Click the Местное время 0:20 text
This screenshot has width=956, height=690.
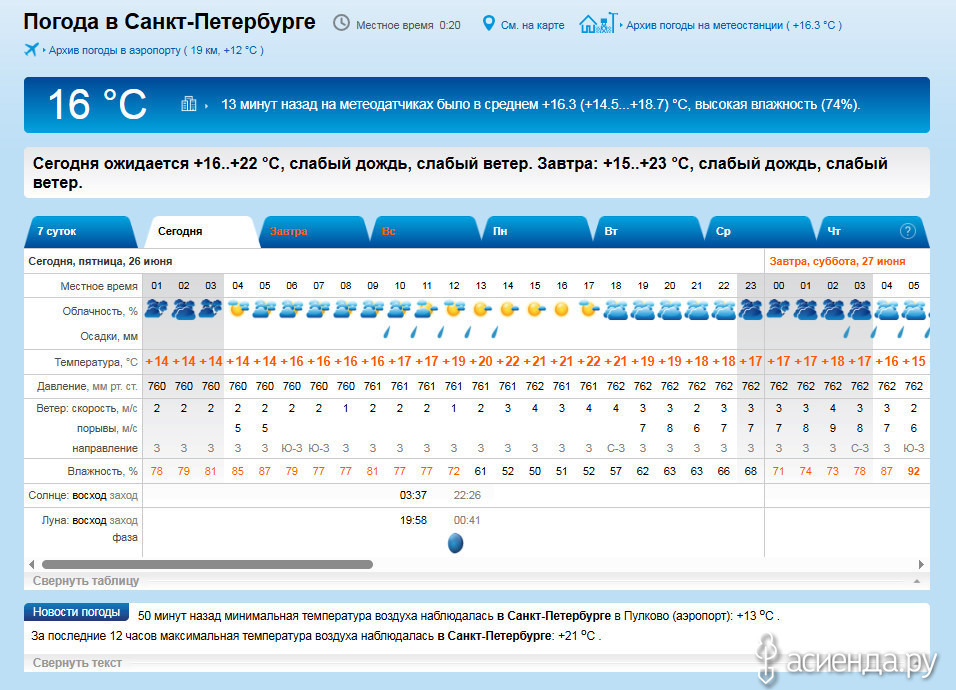click(408, 26)
